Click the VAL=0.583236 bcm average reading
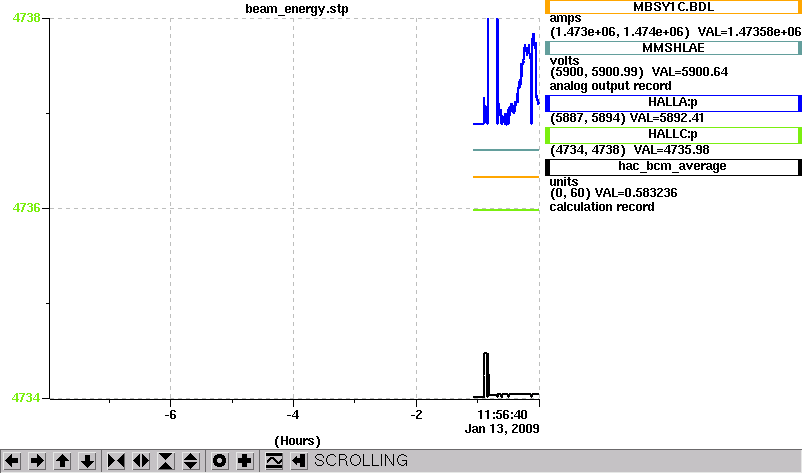 636,193
